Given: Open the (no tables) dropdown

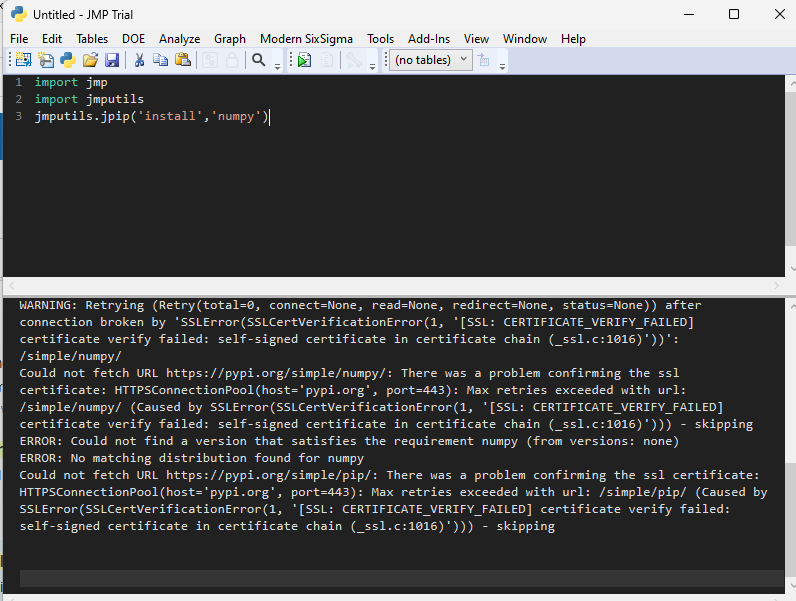Looking at the screenshot, I should [431, 60].
